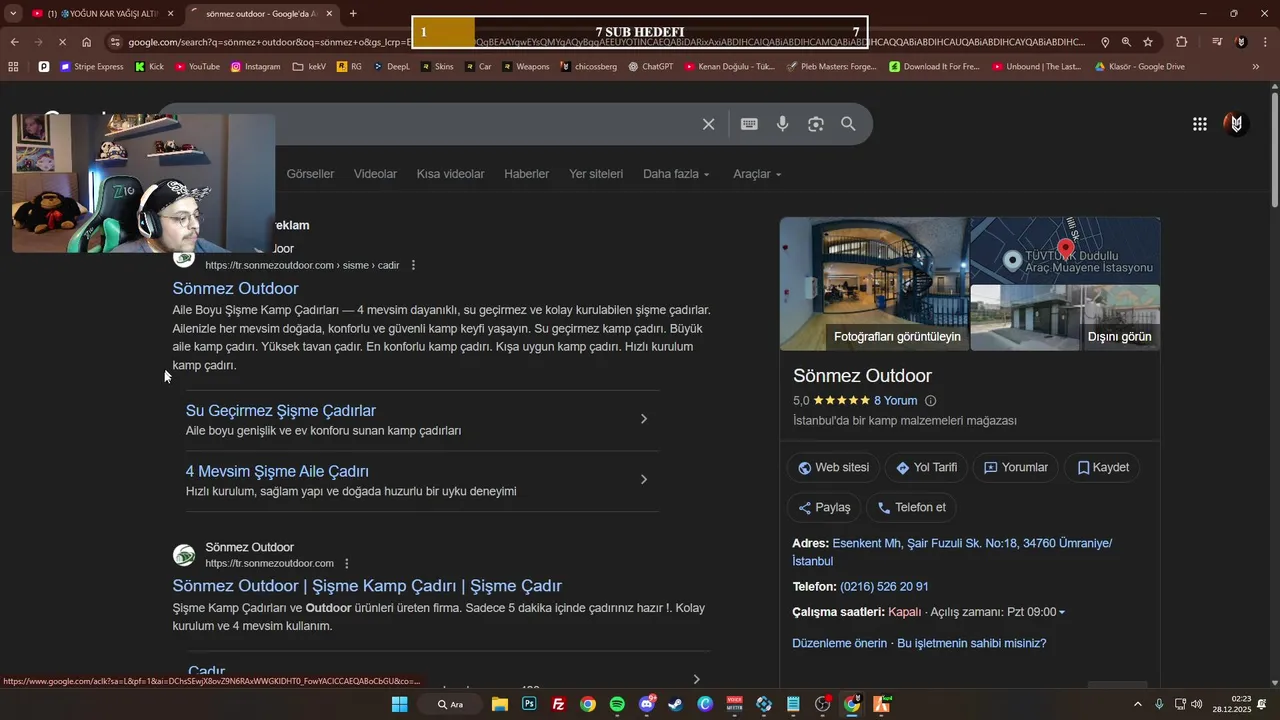Open the Google account profile avatar
1280x720 pixels.
pos(1236,124)
